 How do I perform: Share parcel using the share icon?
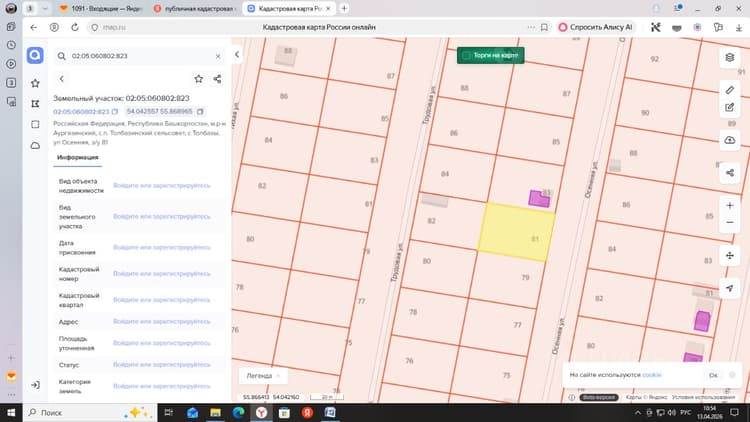(x=217, y=79)
